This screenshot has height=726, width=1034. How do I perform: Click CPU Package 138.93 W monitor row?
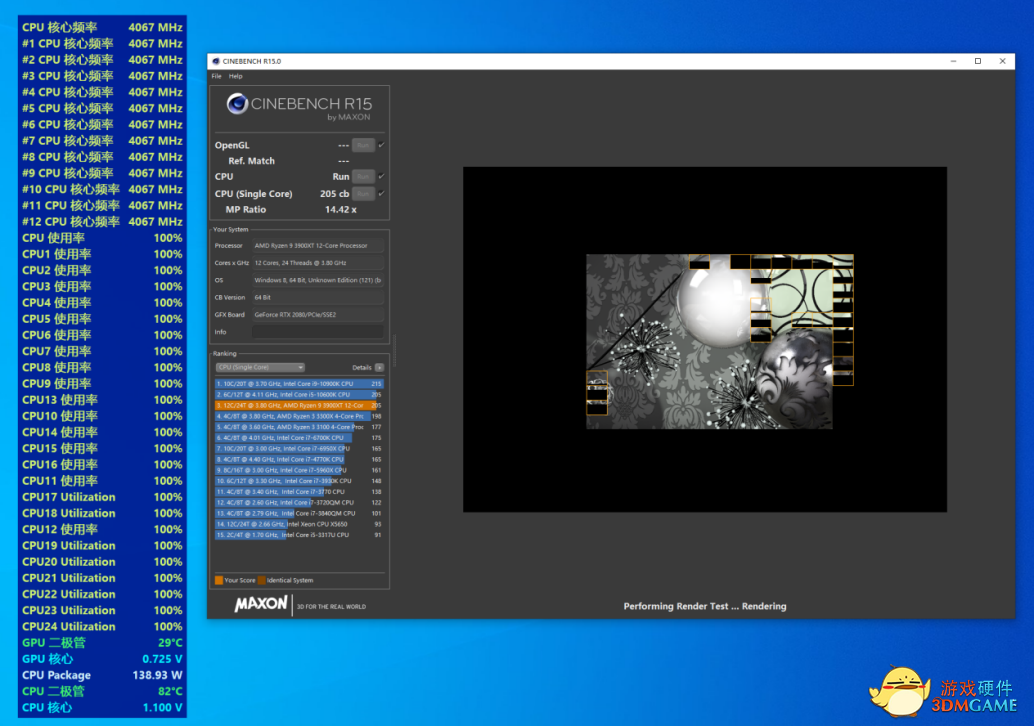click(x=102, y=675)
